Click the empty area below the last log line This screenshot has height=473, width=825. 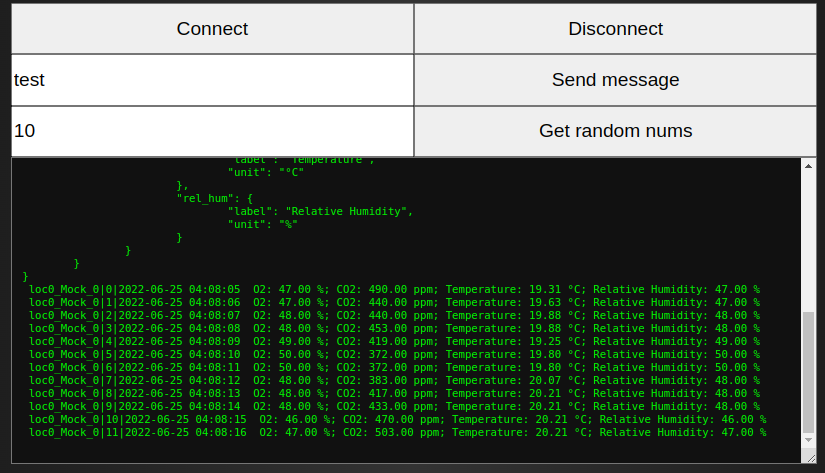point(406,451)
